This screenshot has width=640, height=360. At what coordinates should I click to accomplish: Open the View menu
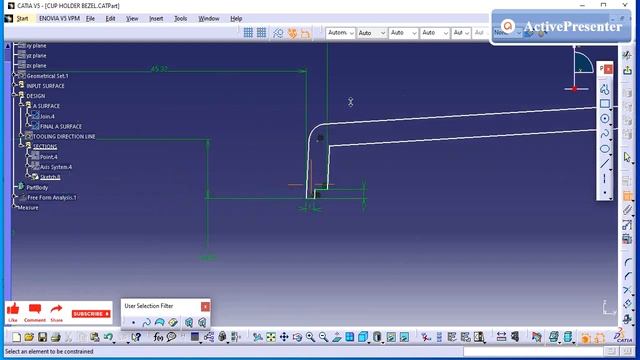pyautogui.click(x=132, y=19)
